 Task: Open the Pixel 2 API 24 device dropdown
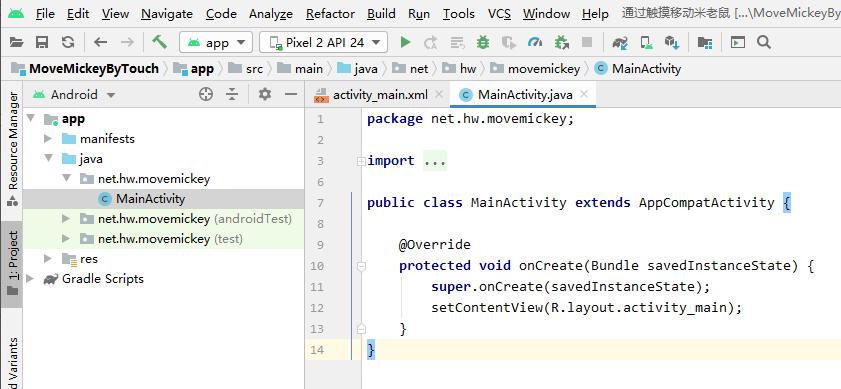coord(323,42)
